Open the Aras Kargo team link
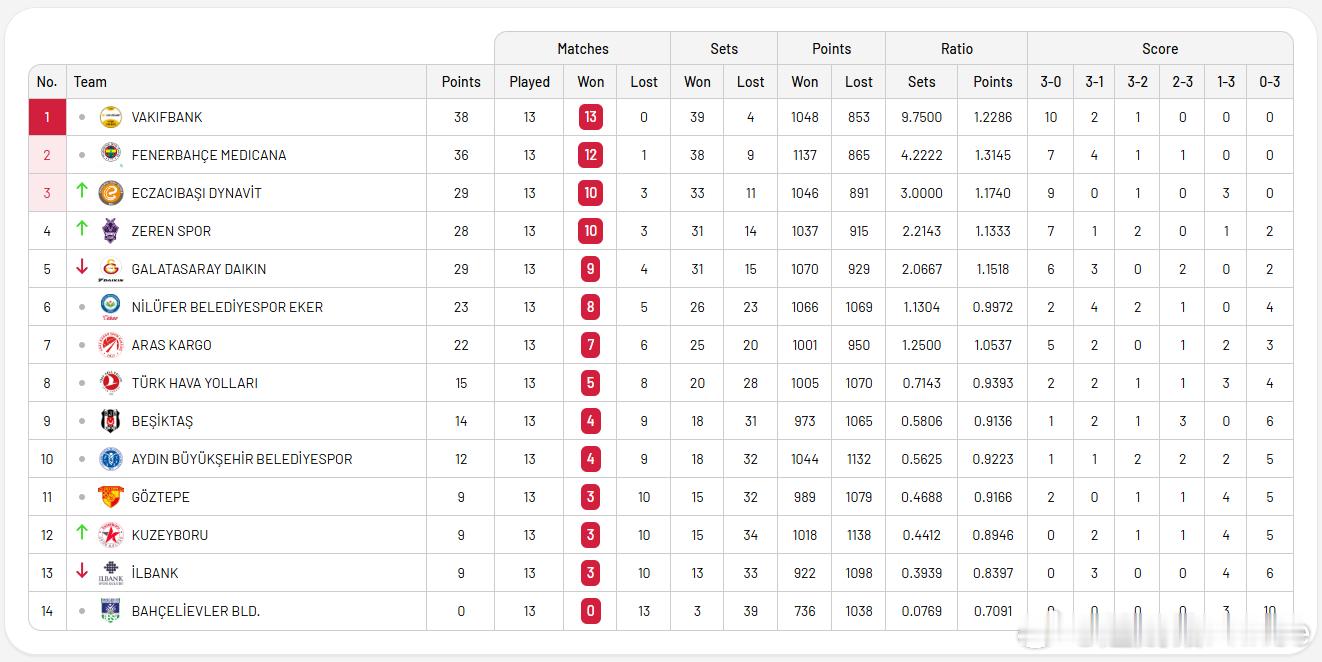Image resolution: width=1322 pixels, height=662 pixels. coord(171,345)
